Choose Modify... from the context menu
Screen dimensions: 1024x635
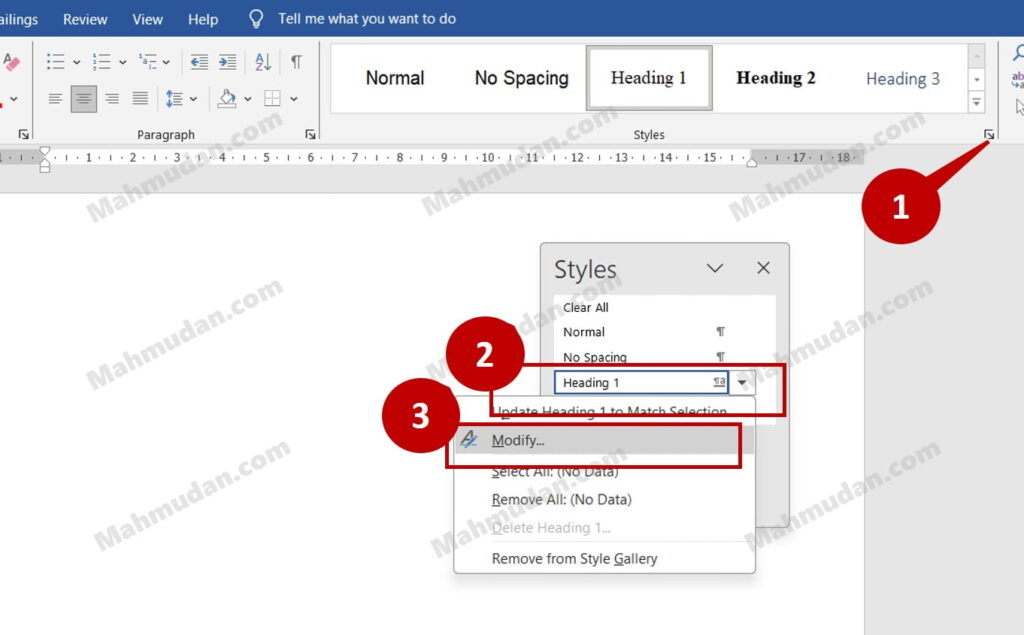click(x=518, y=441)
